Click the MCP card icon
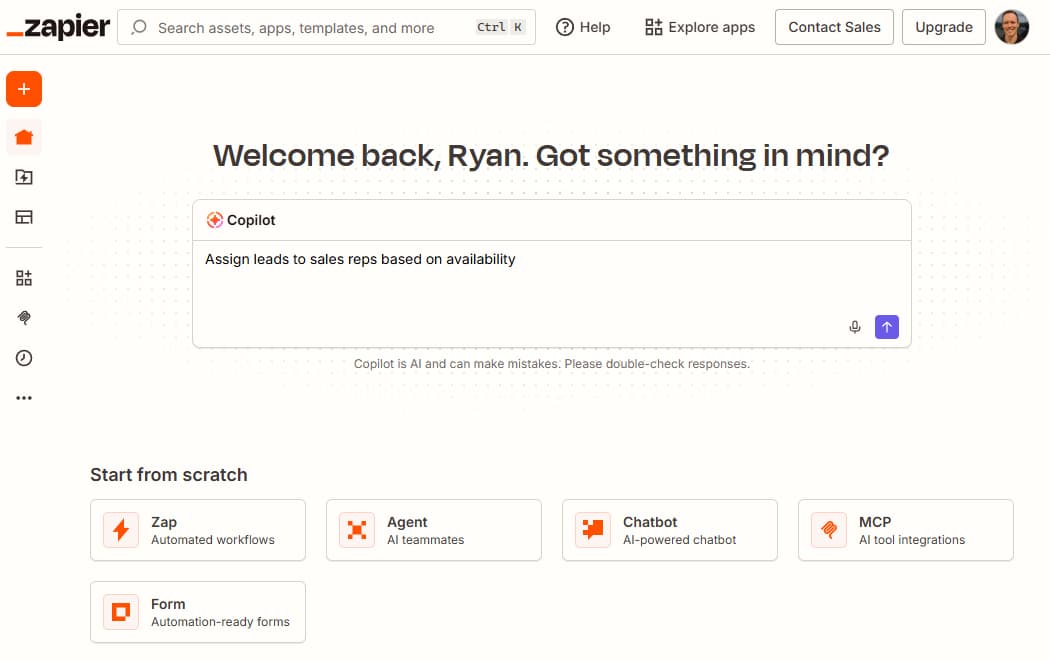Image resolution: width=1050 pixels, height=661 pixels. pyautogui.click(x=829, y=530)
